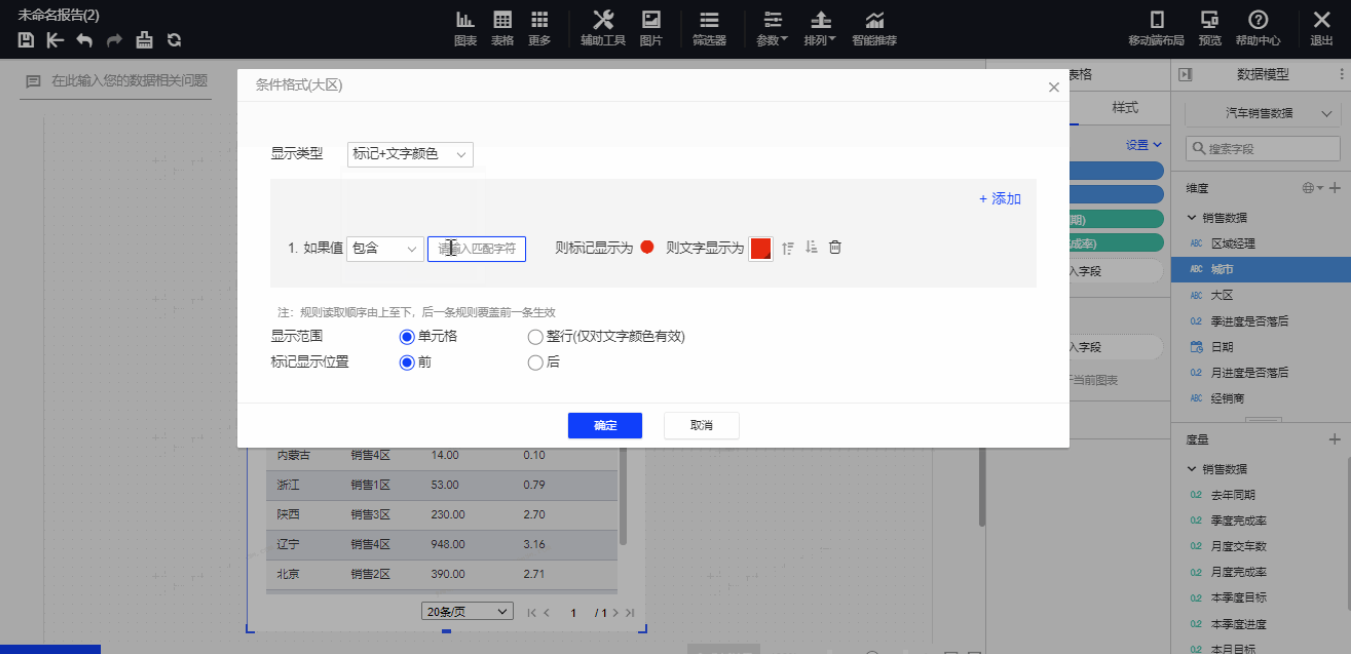Click the 智能推荐 icon

click(874, 28)
